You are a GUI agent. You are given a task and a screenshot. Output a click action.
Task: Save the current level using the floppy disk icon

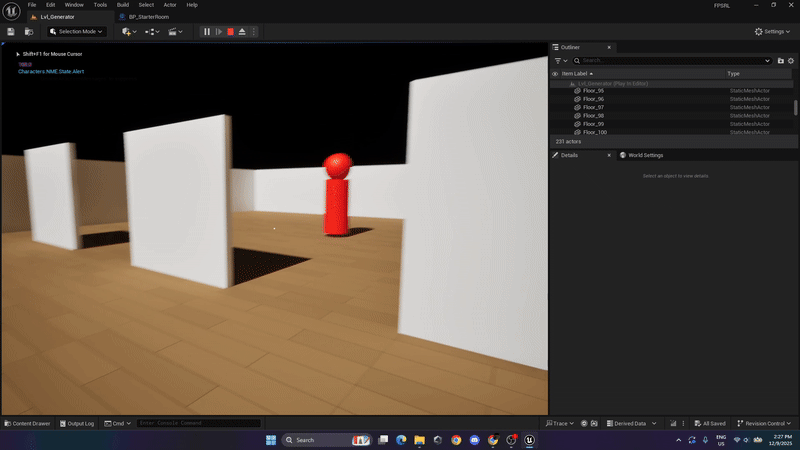pos(11,31)
